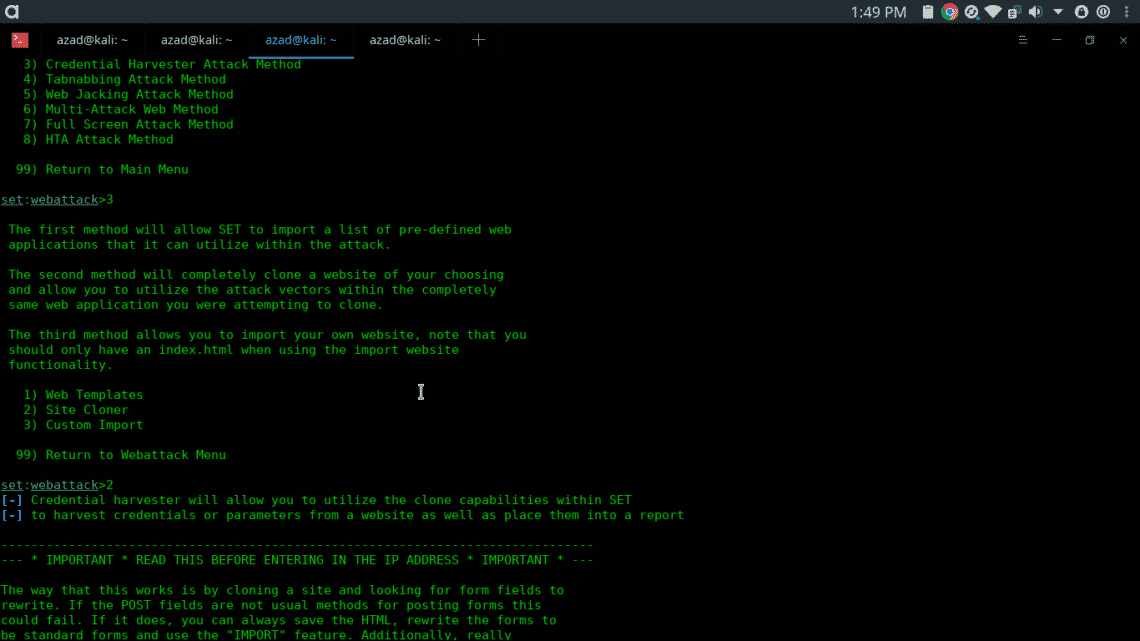Click 'applications that it can utilize' line

point(199,245)
